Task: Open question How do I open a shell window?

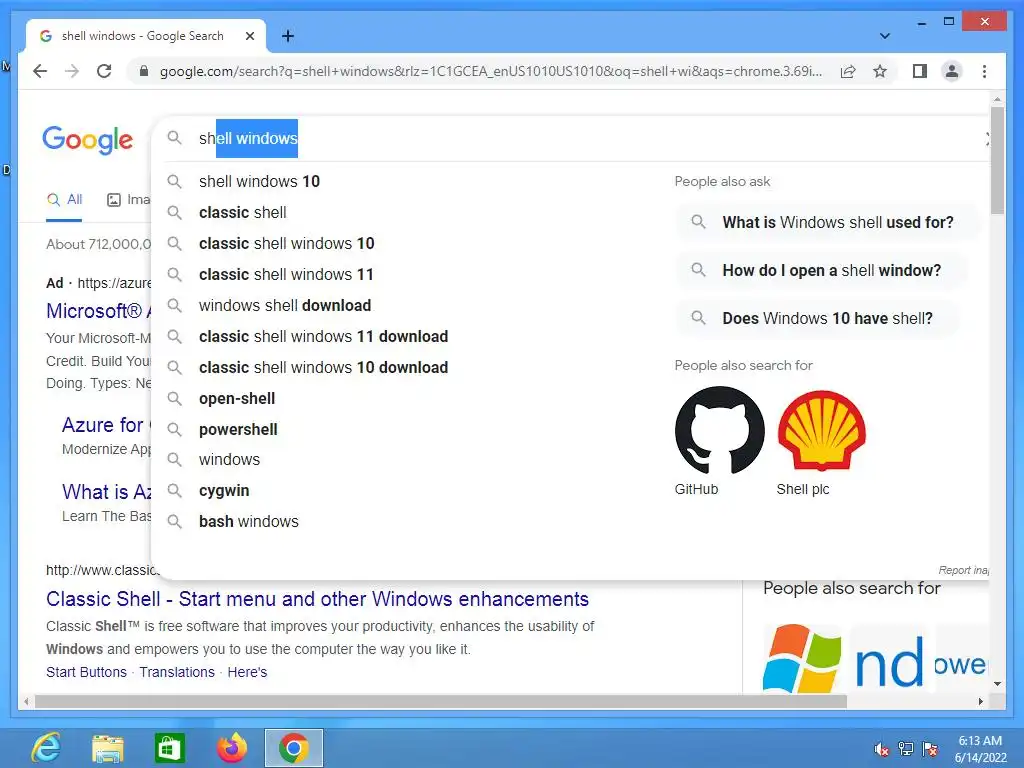Action: [x=822, y=270]
